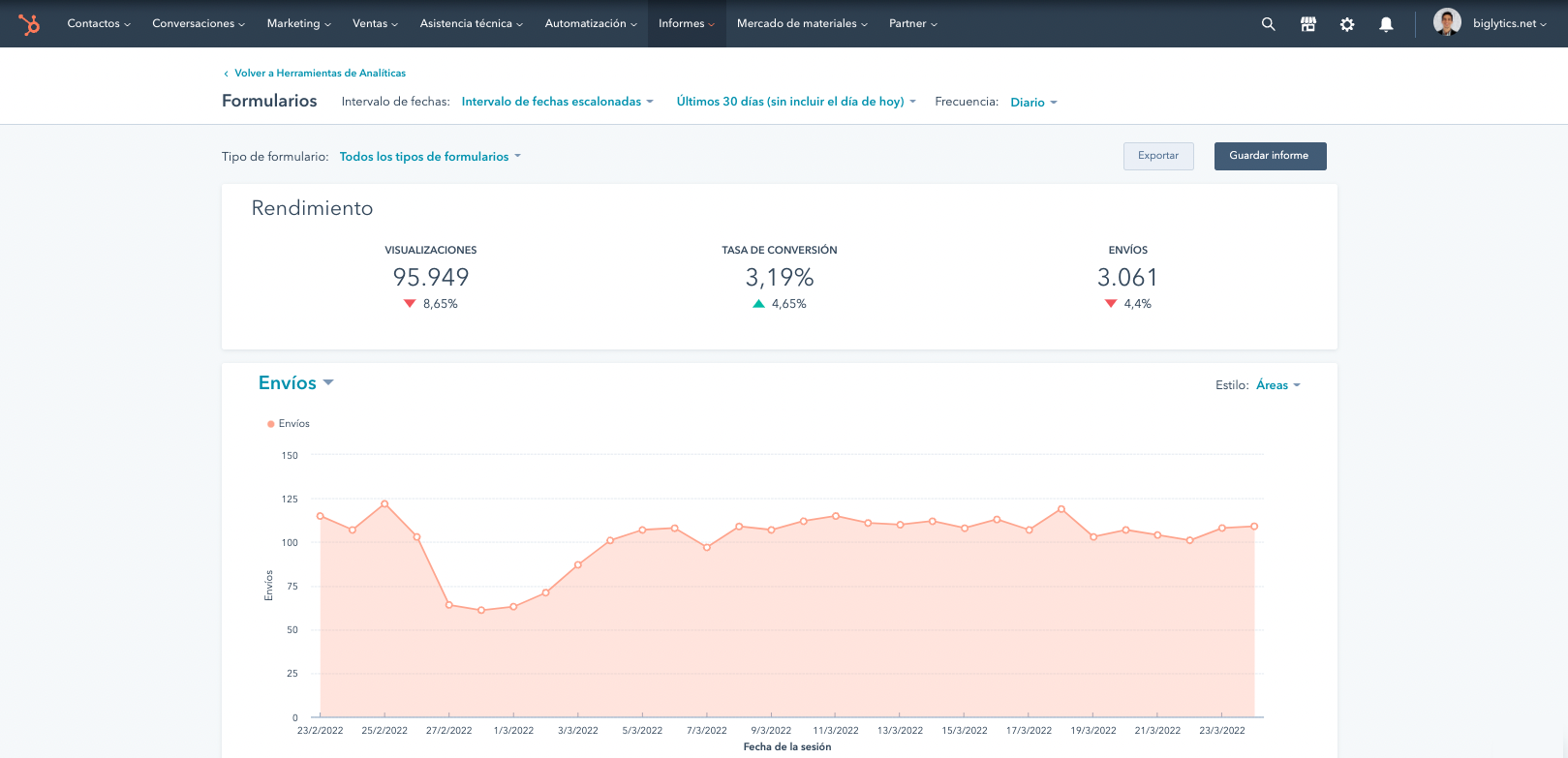Click the 11/3/2022 x-axis date label

click(x=836, y=731)
